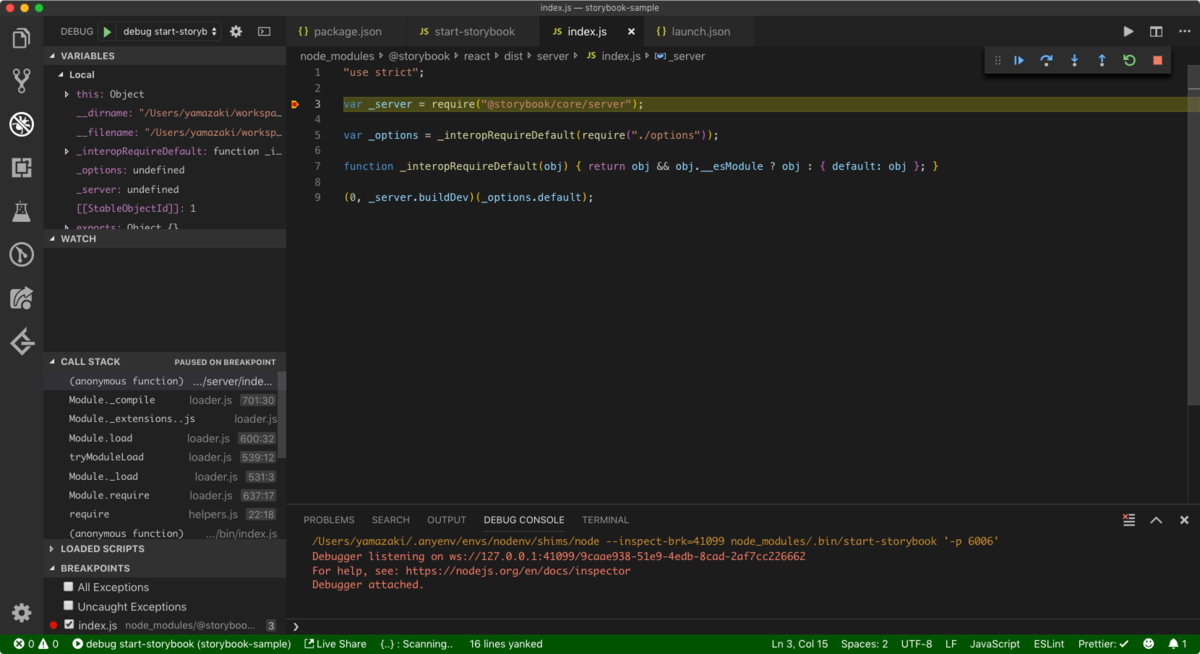Continue execution in debug toolbar

click(1019, 61)
